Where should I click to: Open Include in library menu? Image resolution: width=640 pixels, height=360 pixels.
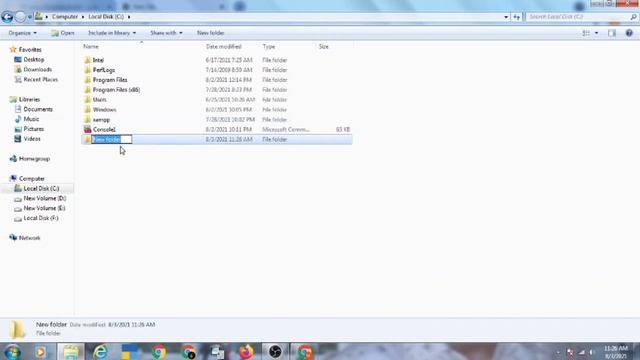112,33
